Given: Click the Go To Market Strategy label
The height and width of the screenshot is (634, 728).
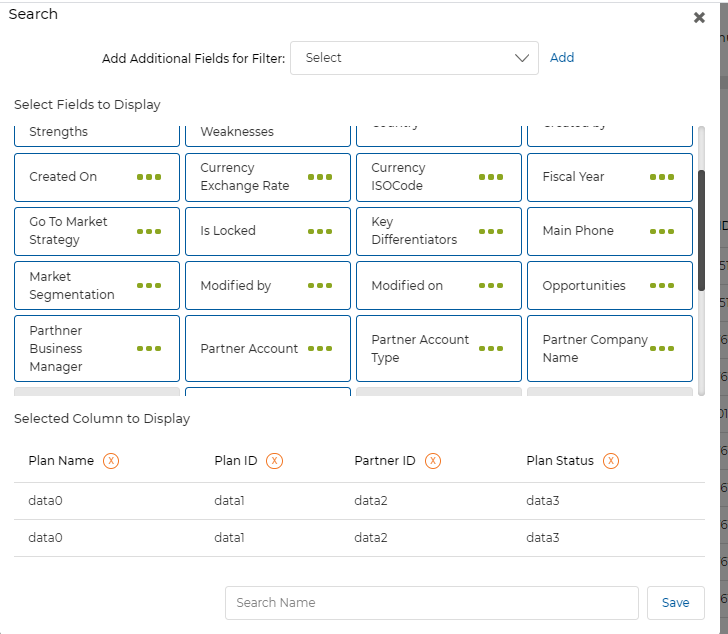Looking at the screenshot, I should point(68,231).
